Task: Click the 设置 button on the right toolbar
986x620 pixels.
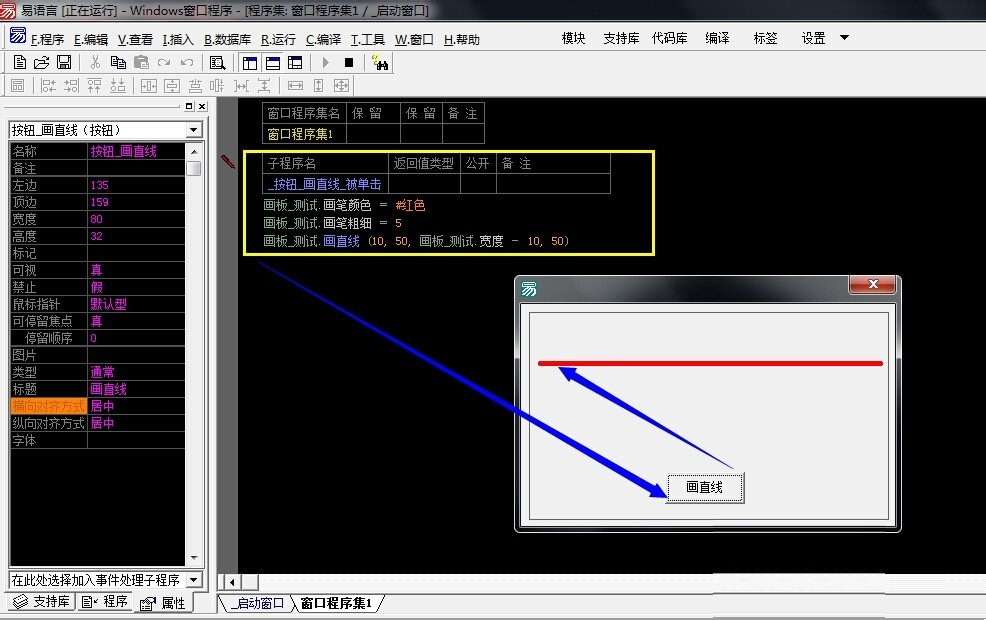Action: (x=813, y=38)
